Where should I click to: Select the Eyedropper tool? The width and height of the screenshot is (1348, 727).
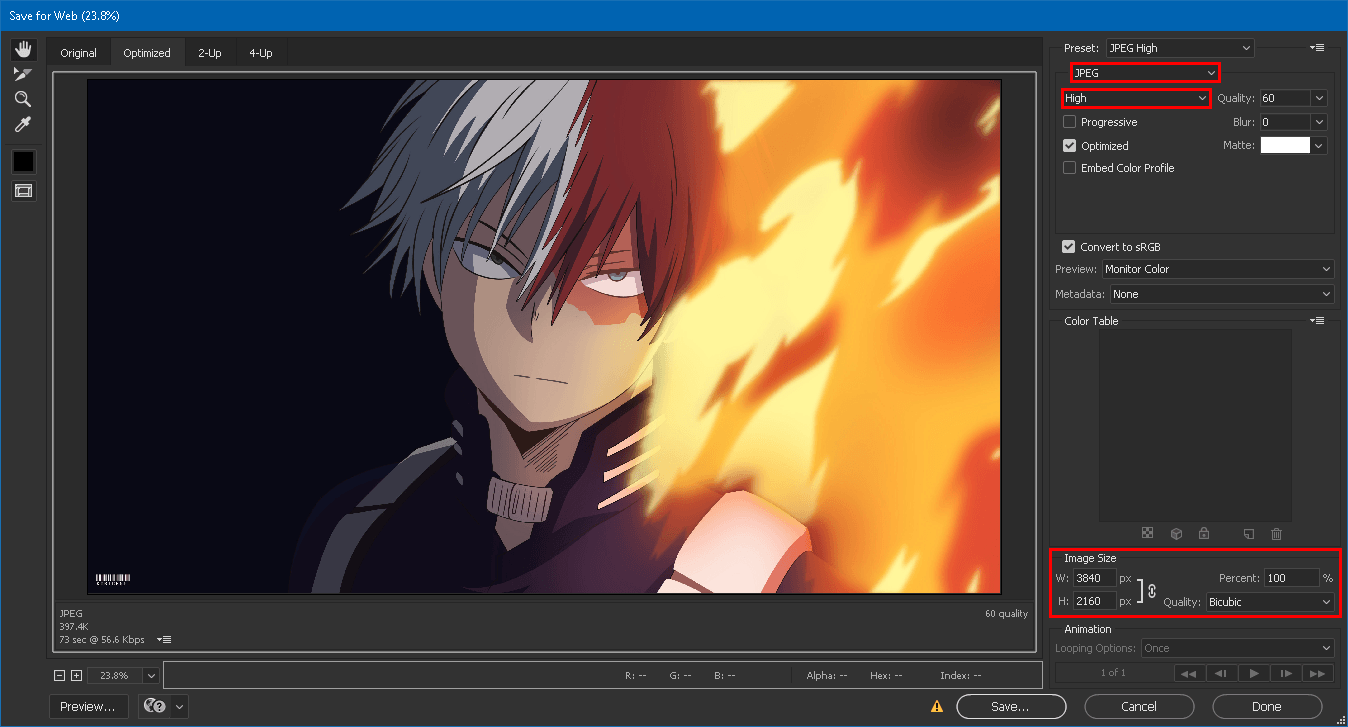tap(23, 124)
